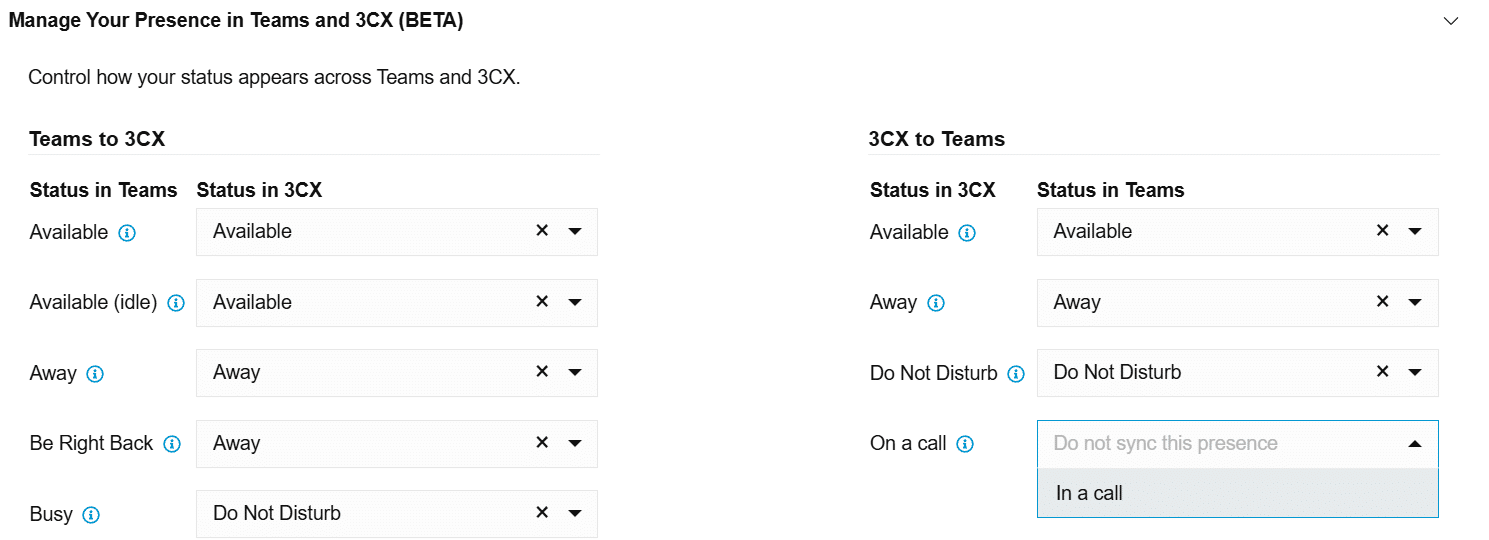Click info icon next to Available (idle)
The width and height of the screenshot is (1489, 540).
[x=176, y=303]
